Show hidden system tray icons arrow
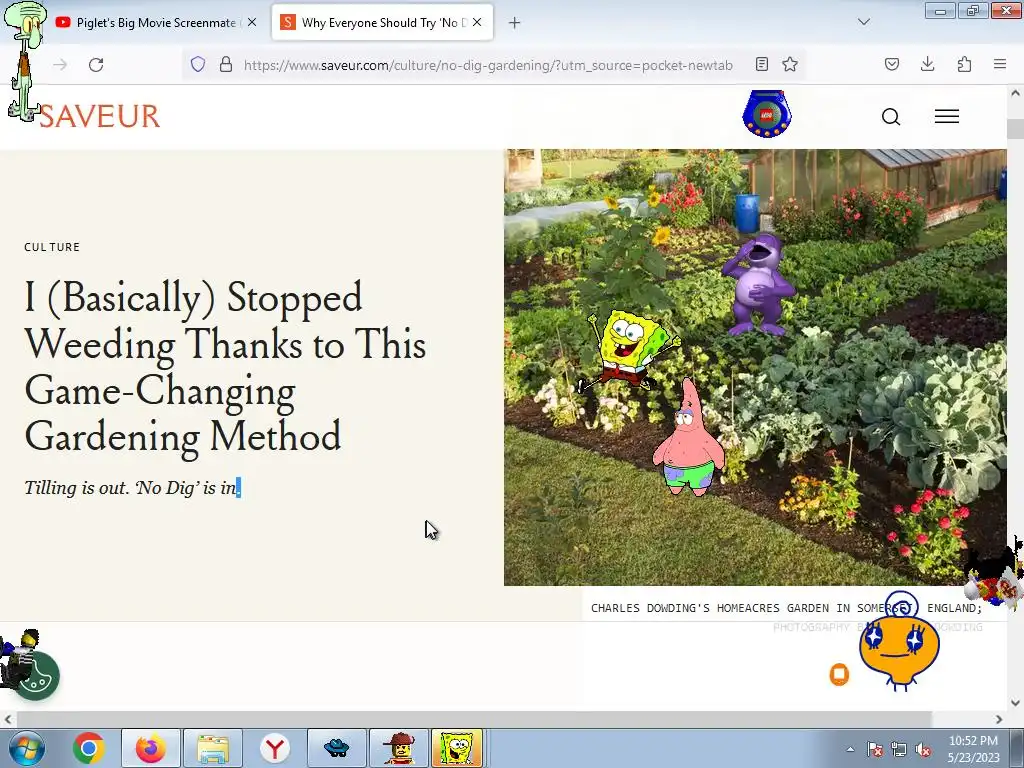This screenshot has height=768, width=1024. (x=850, y=749)
